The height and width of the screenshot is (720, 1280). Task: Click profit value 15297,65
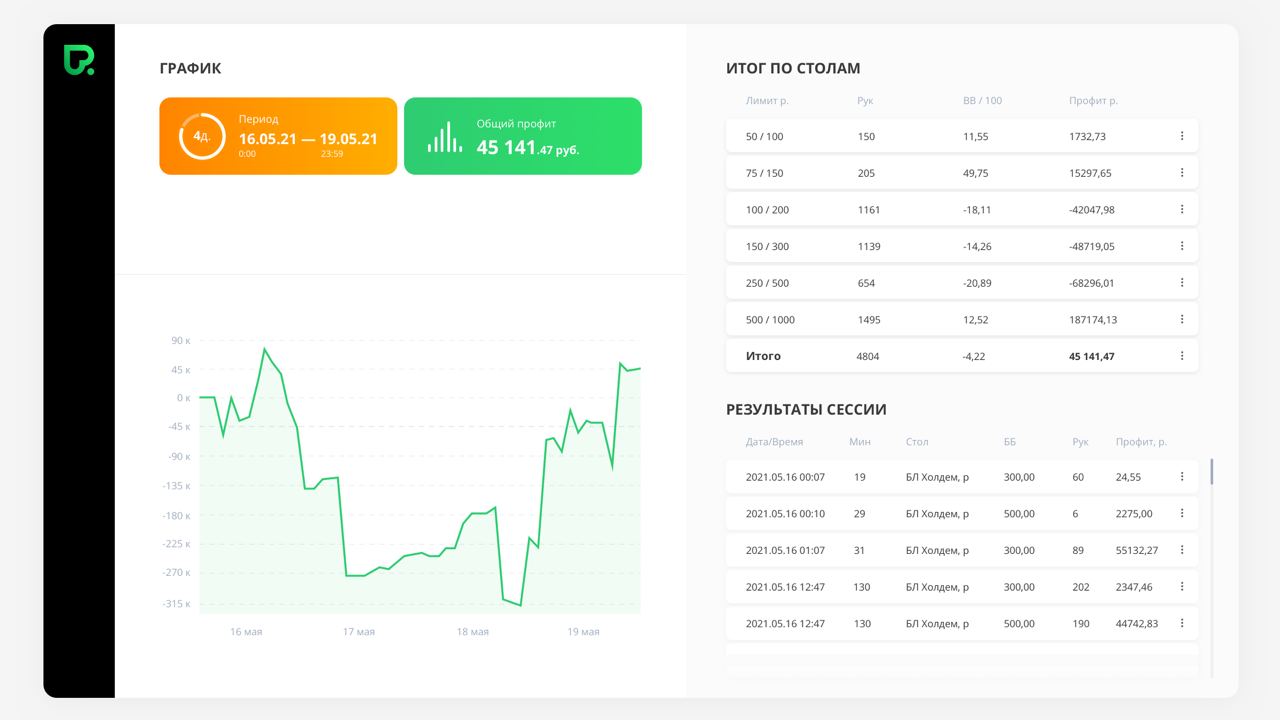pyautogui.click(x=1090, y=173)
